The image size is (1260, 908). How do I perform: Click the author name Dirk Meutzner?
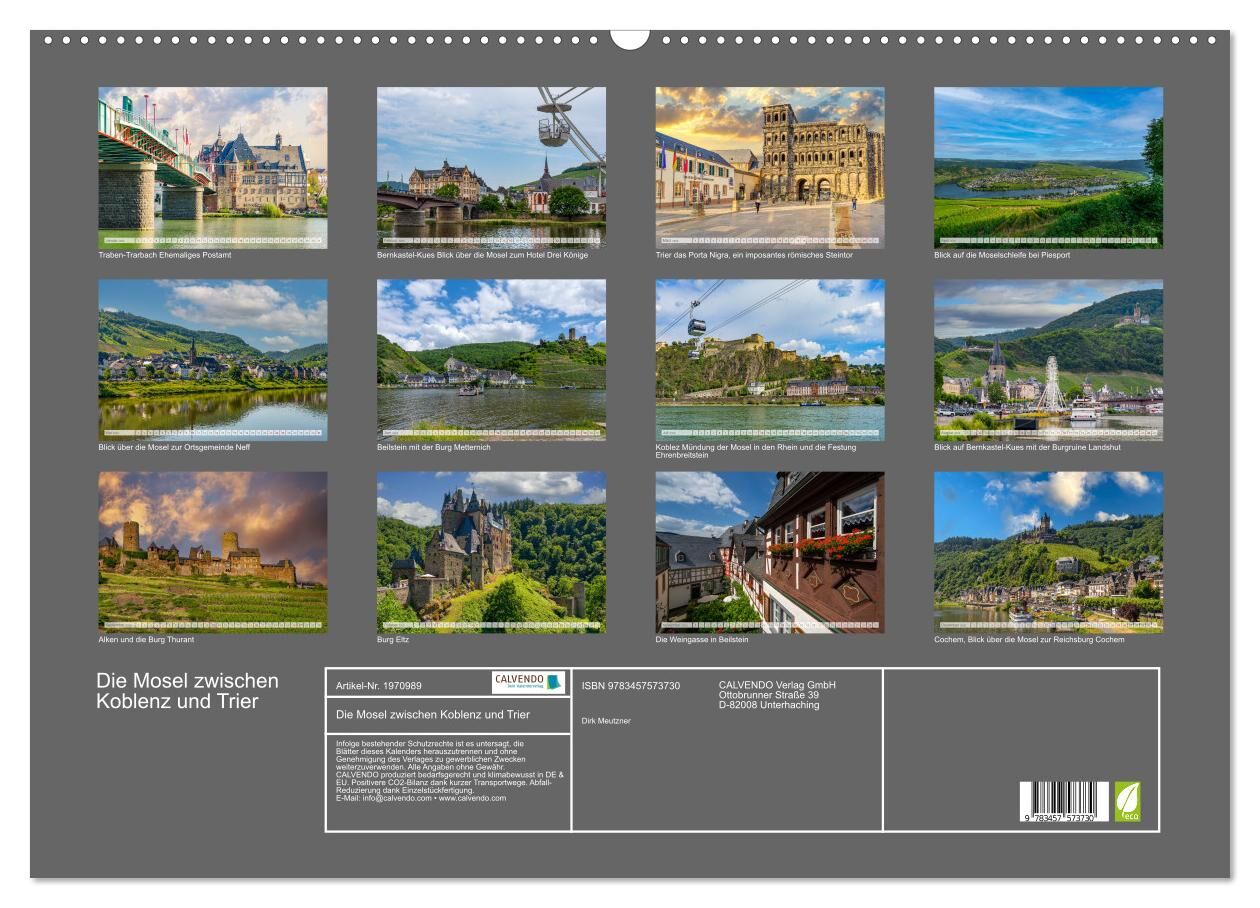tap(606, 721)
